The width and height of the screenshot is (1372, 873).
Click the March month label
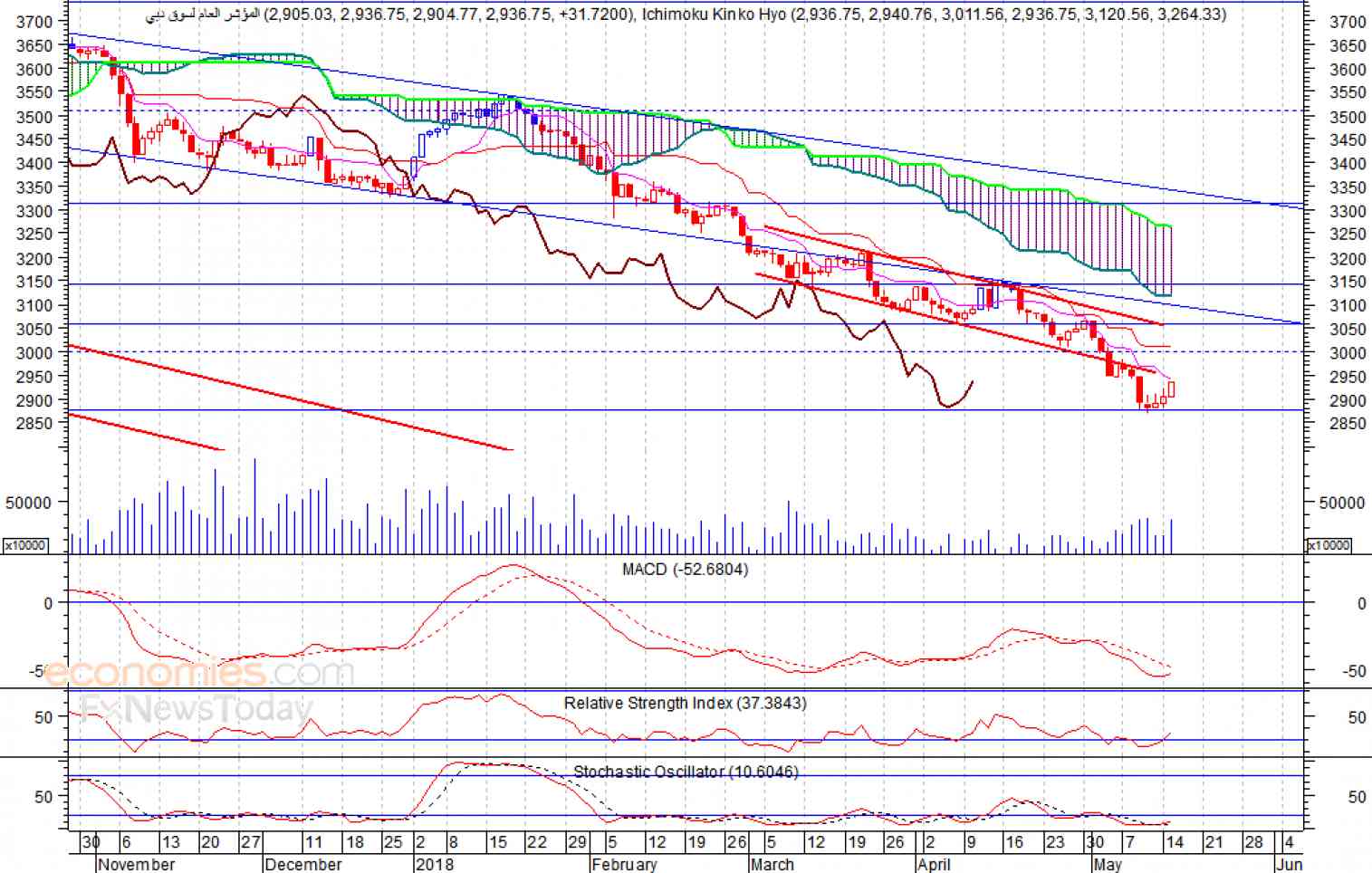(772, 864)
